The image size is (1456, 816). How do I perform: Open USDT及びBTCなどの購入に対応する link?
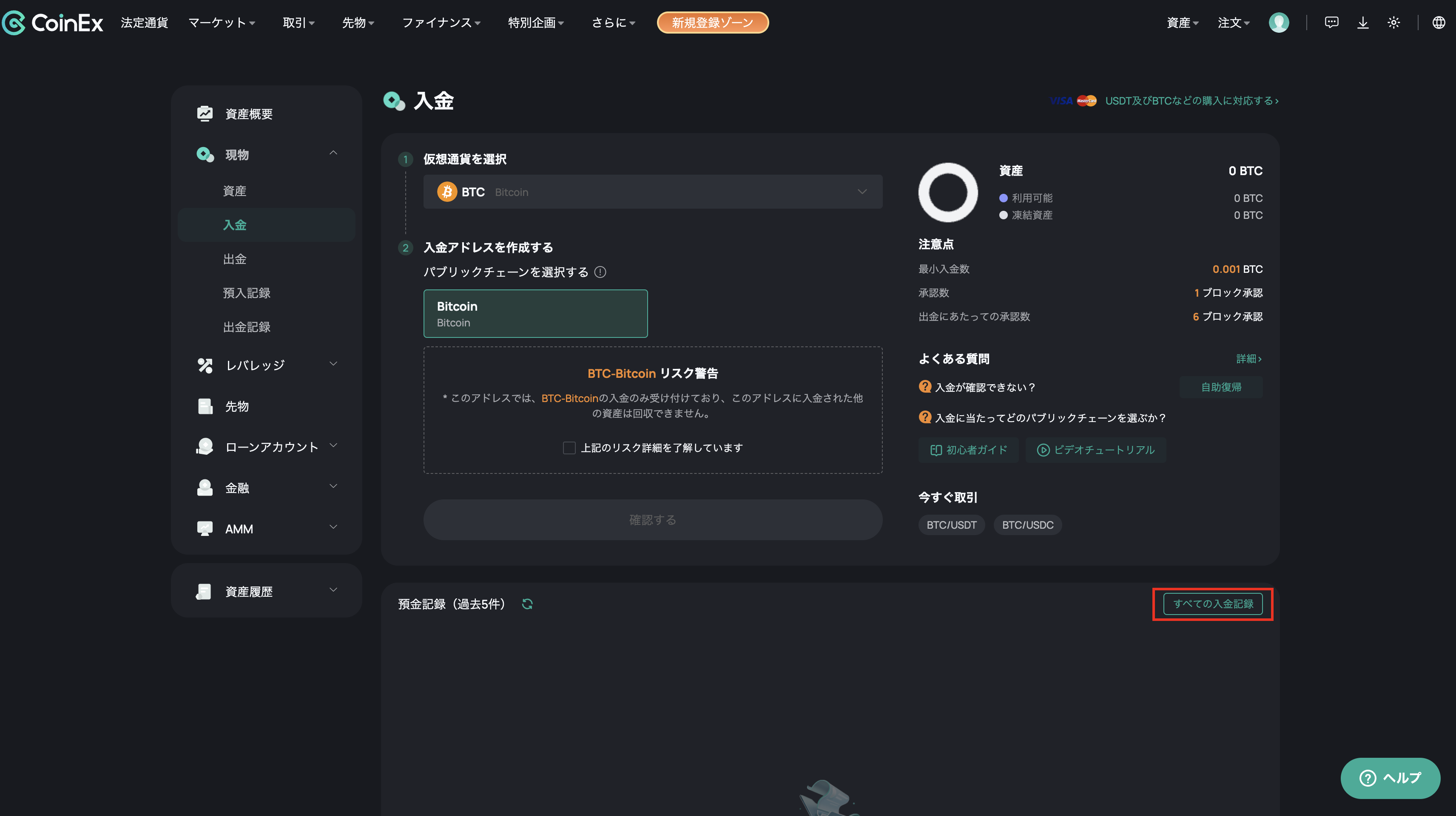[x=1192, y=101]
